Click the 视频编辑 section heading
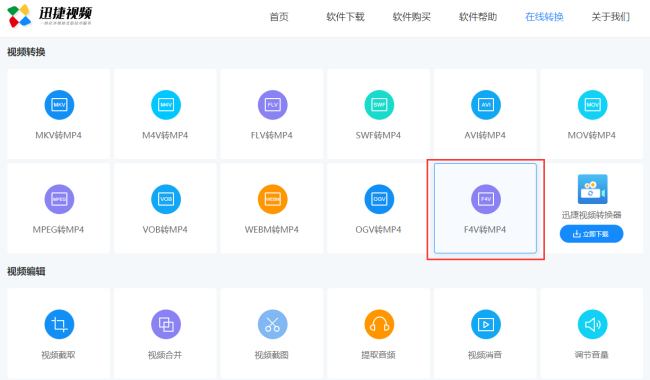The image size is (650, 380). coord(26,272)
